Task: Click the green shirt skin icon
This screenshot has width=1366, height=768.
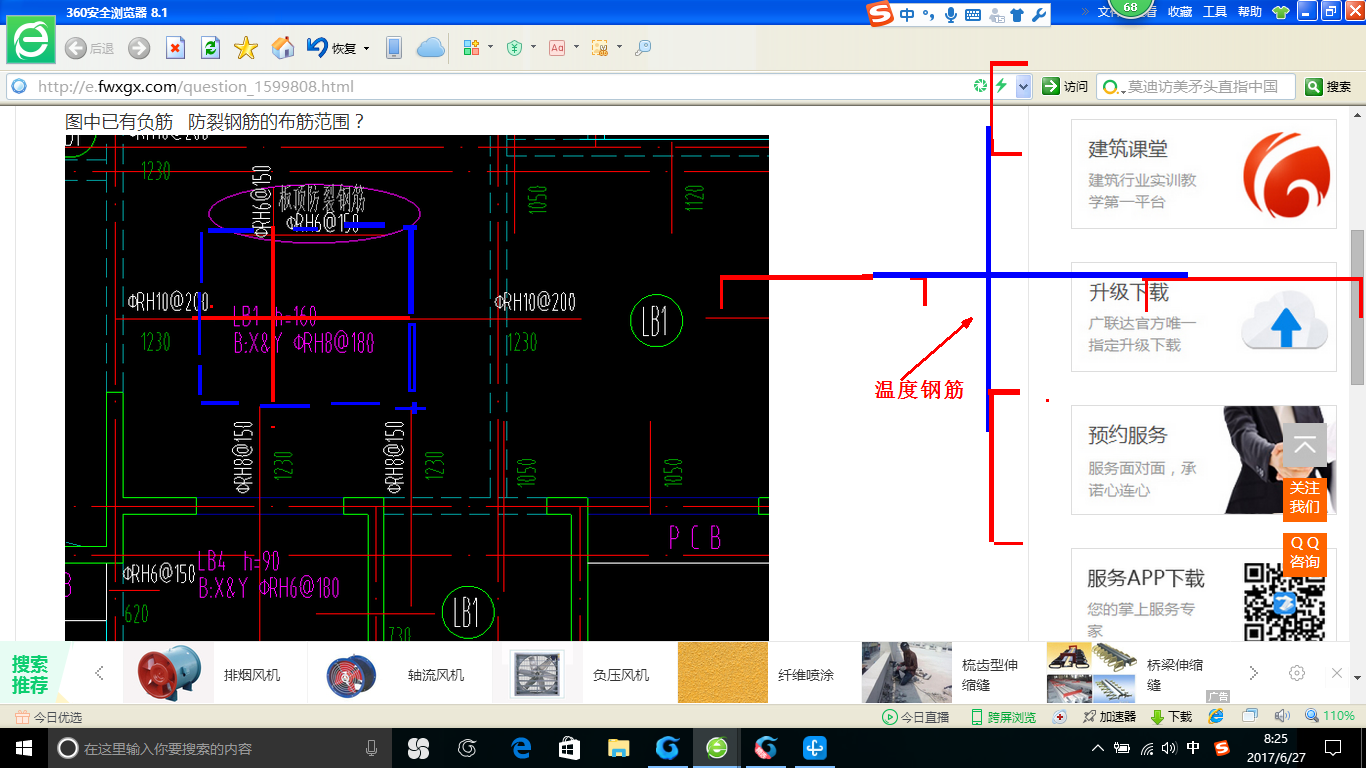Action: click(x=1280, y=12)
